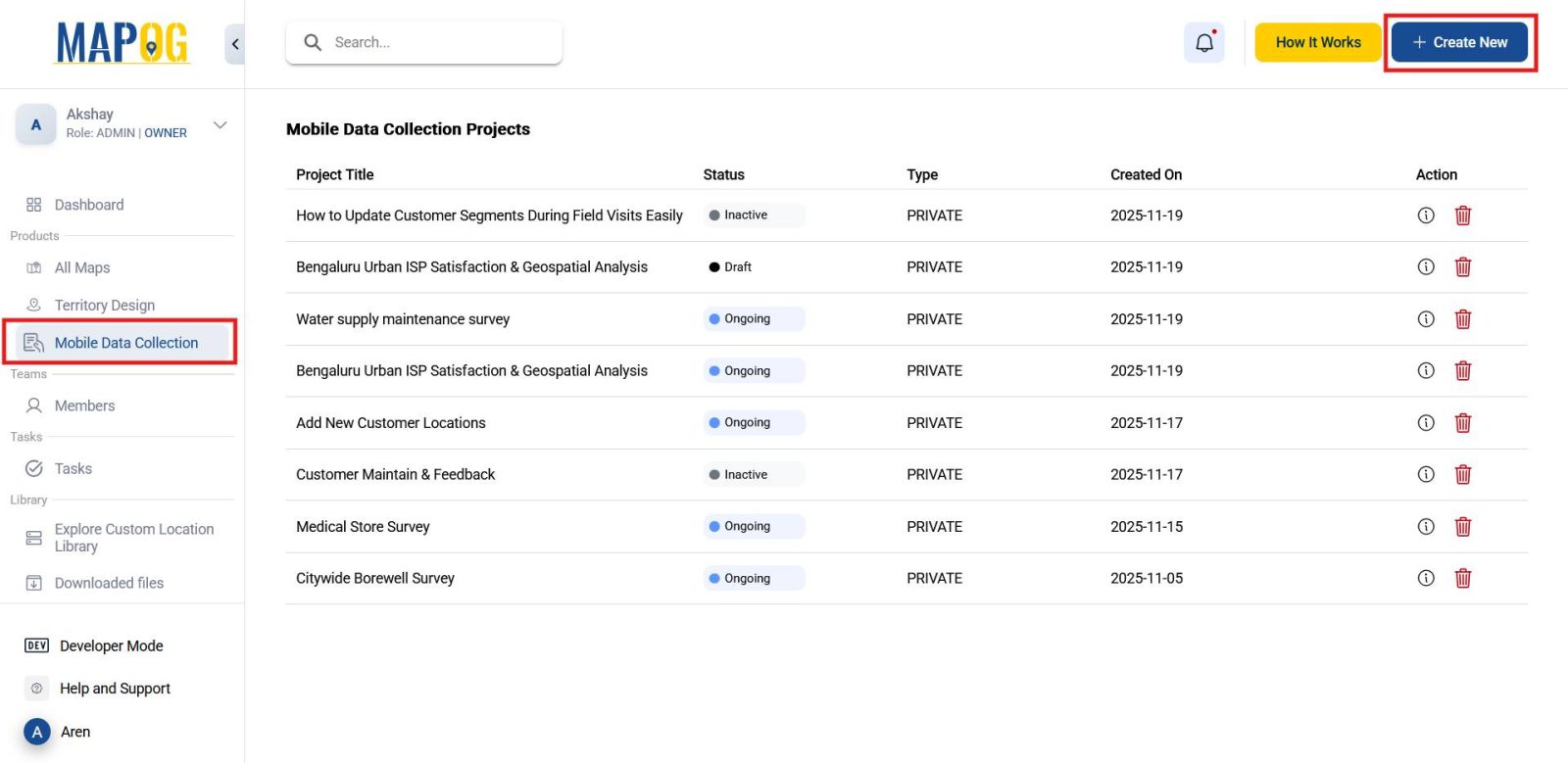Open How to Update Customer Segments project title
This screenshot has width=1568, height=763.
click(x=489, y=215)
